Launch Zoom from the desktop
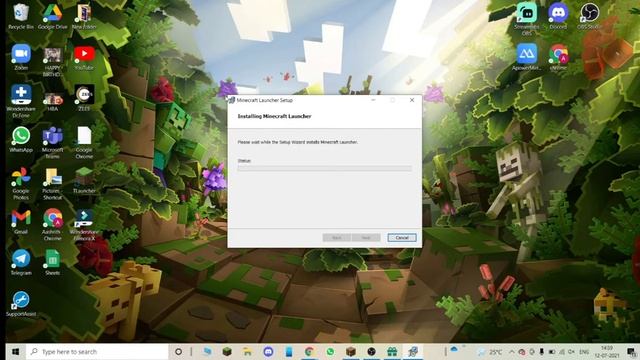Viewport: 640px width, 360px height. pyautogui.click(x=21, y=57)
